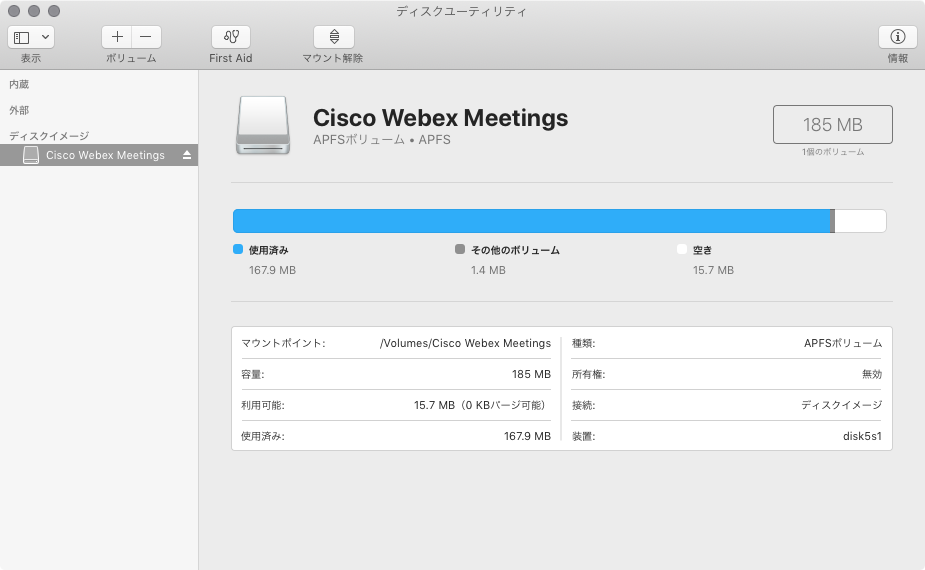Click the 185 MB capacity box
The height and width of the screenshot is (570, 925).
(832, 125)
